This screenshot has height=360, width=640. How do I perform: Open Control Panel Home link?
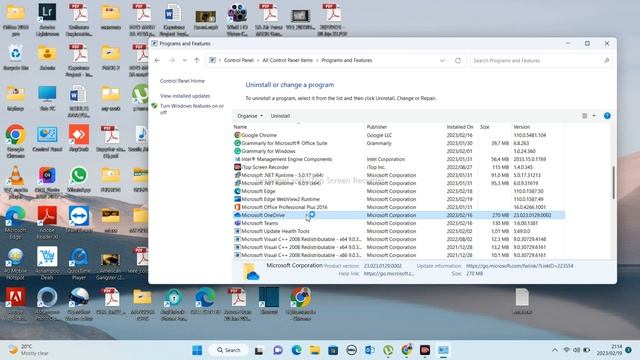(182, 81)
